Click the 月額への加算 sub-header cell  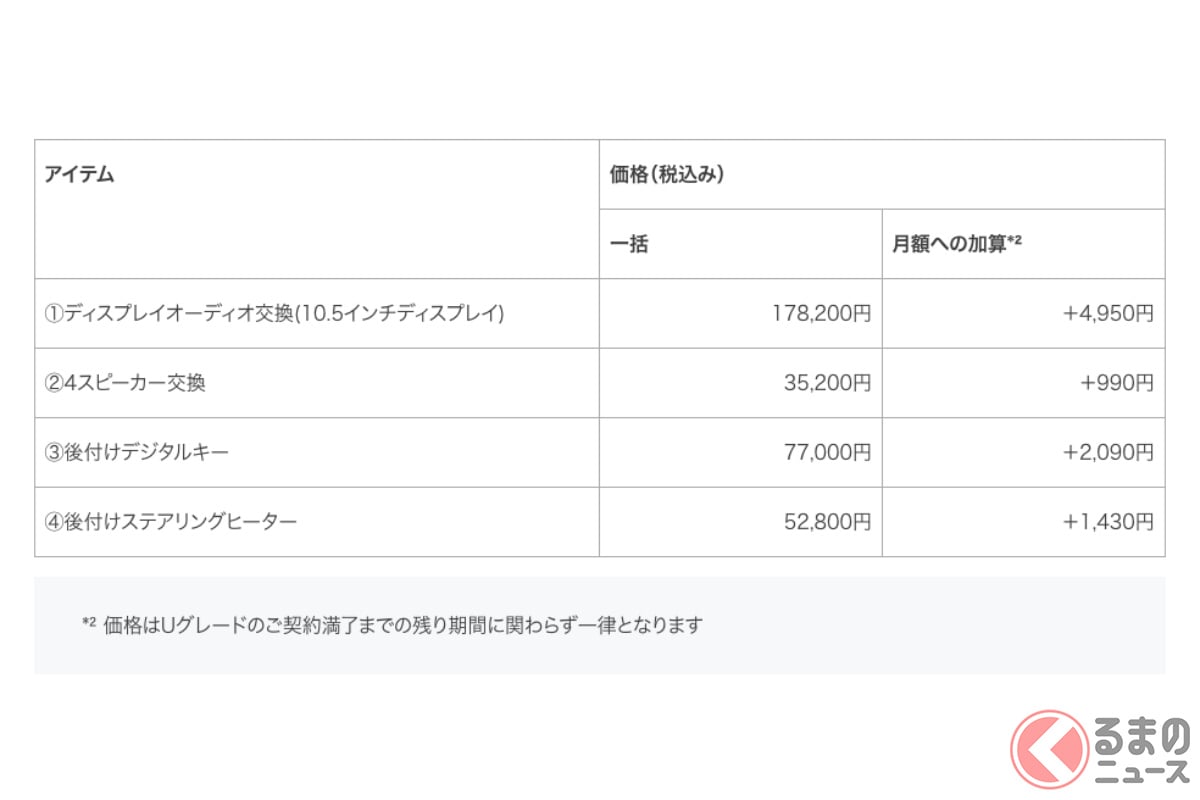[x=956, y=244]
